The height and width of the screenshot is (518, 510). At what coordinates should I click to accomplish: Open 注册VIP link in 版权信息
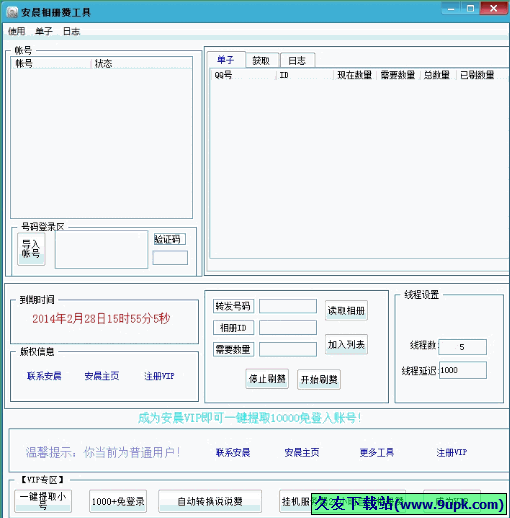[x=159, y=376]
